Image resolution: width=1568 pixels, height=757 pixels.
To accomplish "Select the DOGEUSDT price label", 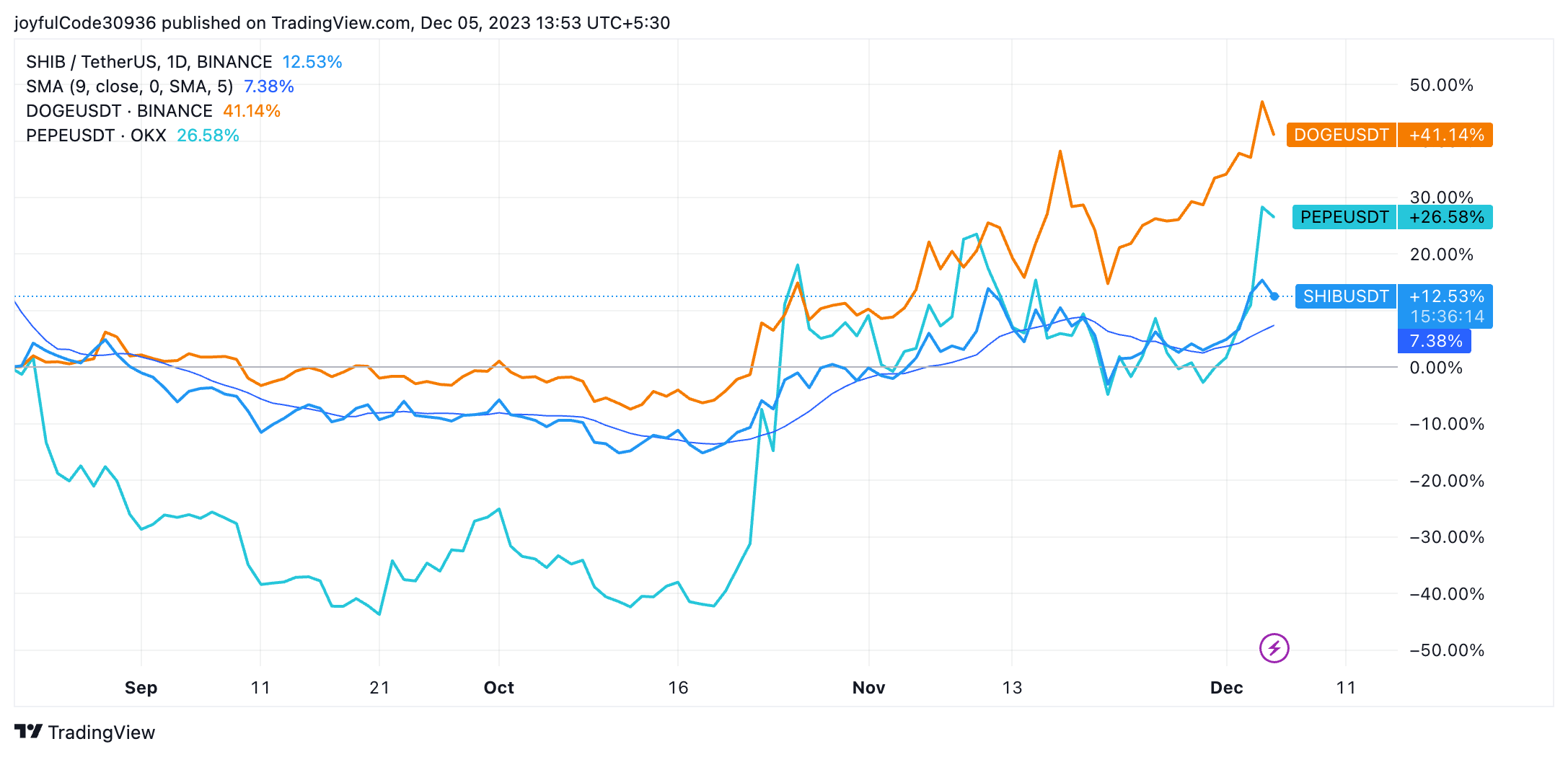I will (x=1342, y=135).
